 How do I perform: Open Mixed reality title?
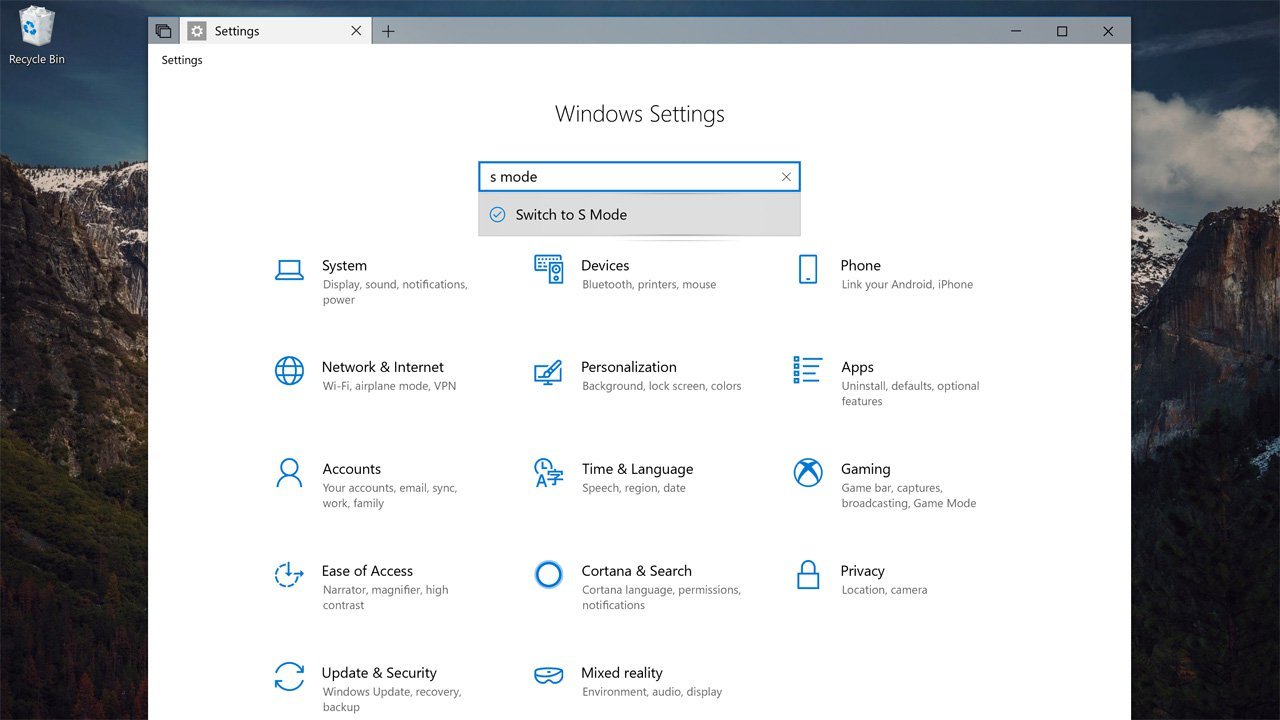[622, 673]
